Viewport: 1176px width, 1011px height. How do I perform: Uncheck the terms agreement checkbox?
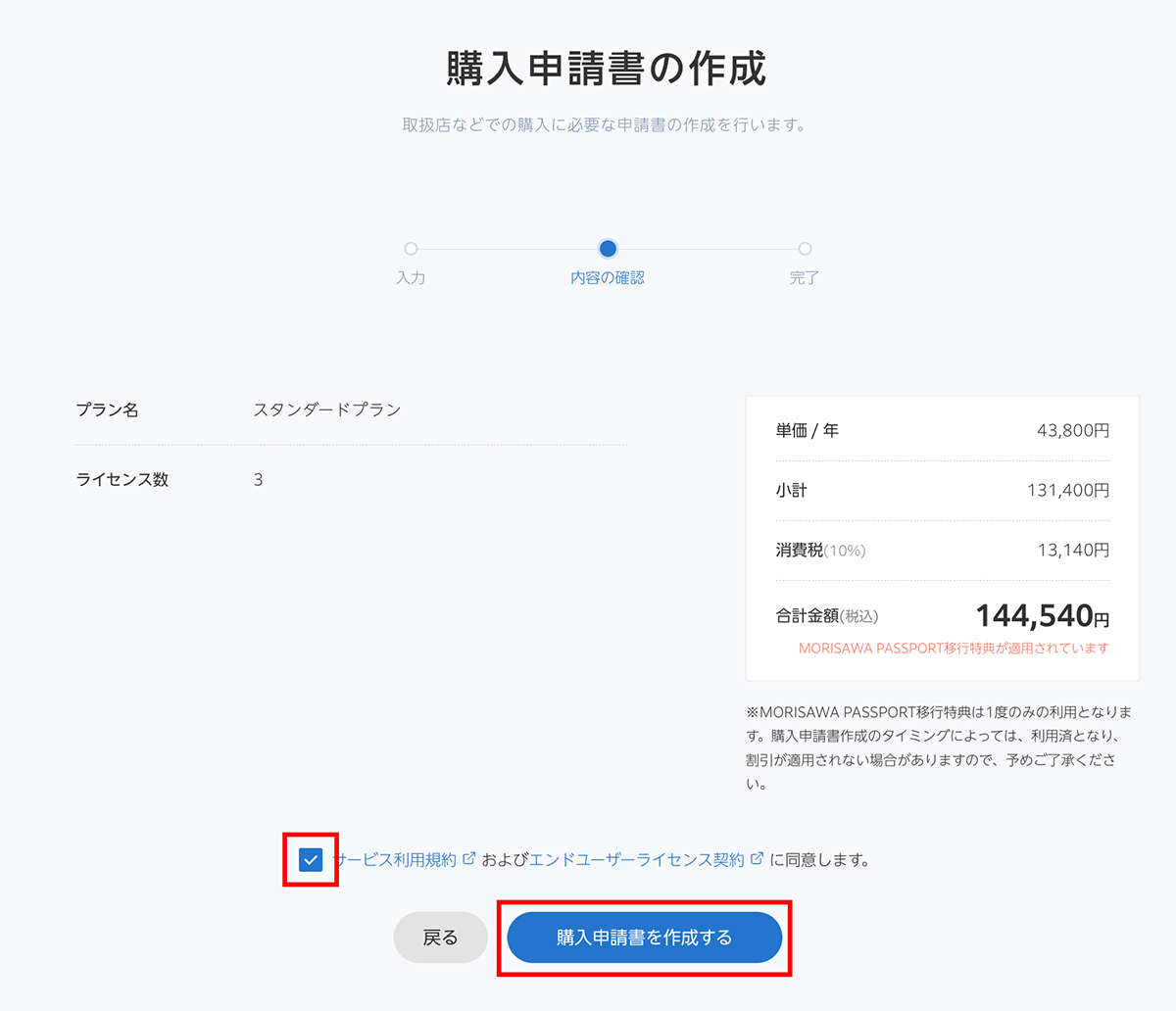[311, 860]
